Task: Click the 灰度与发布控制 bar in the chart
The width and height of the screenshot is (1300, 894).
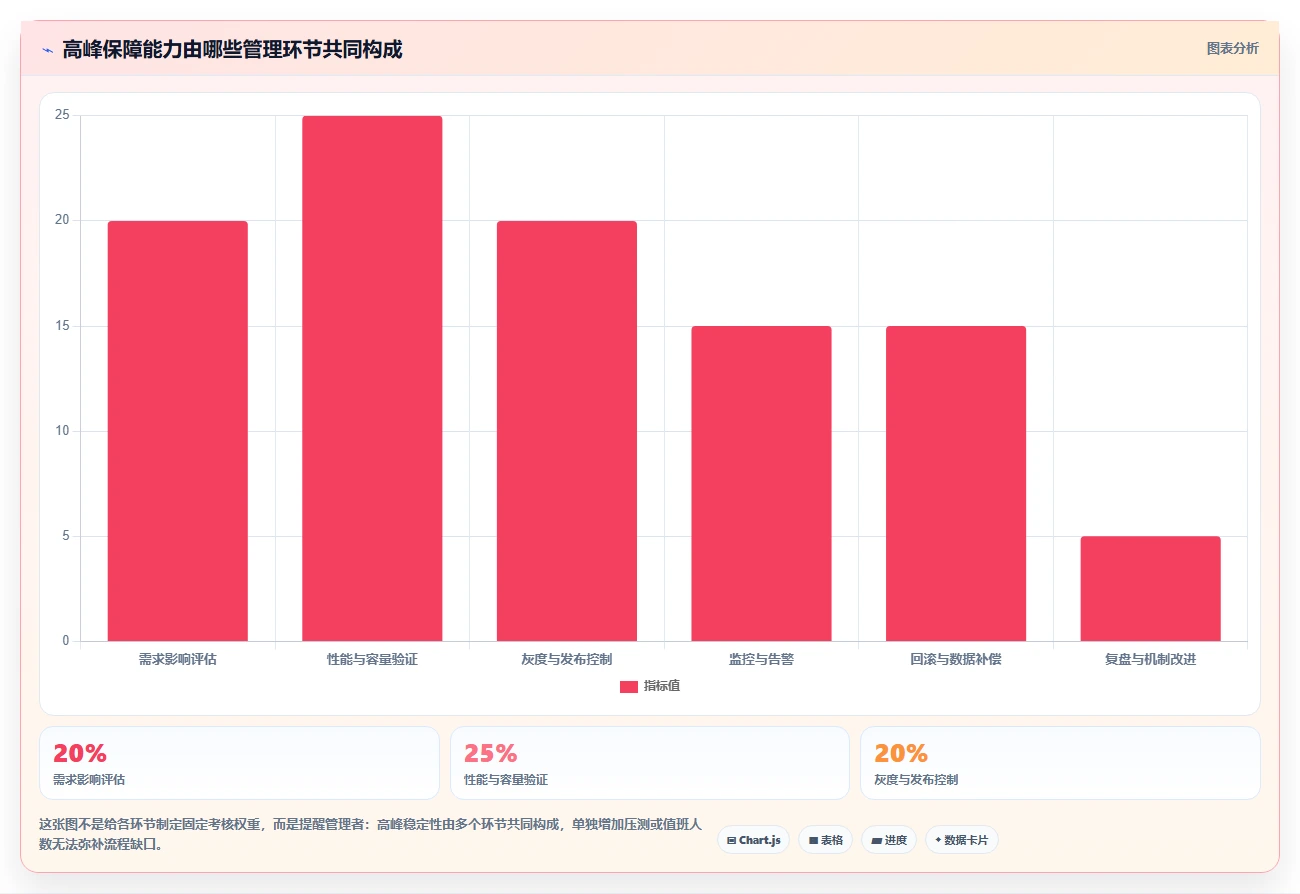Action: 567,431
